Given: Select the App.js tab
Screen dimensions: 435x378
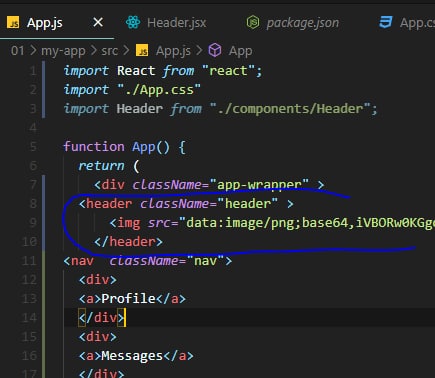Looking at the screenshot, I should click(x=44, y=23).
